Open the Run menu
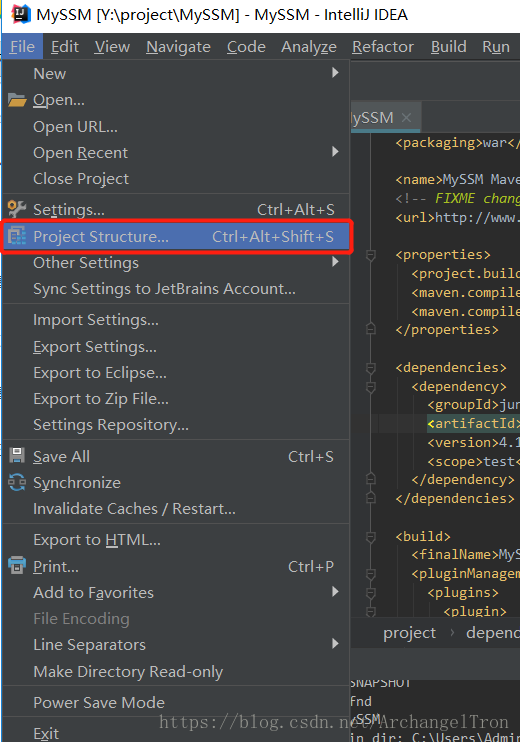The image size is (520, 742). pyautogui.click(x=496, y=46)
